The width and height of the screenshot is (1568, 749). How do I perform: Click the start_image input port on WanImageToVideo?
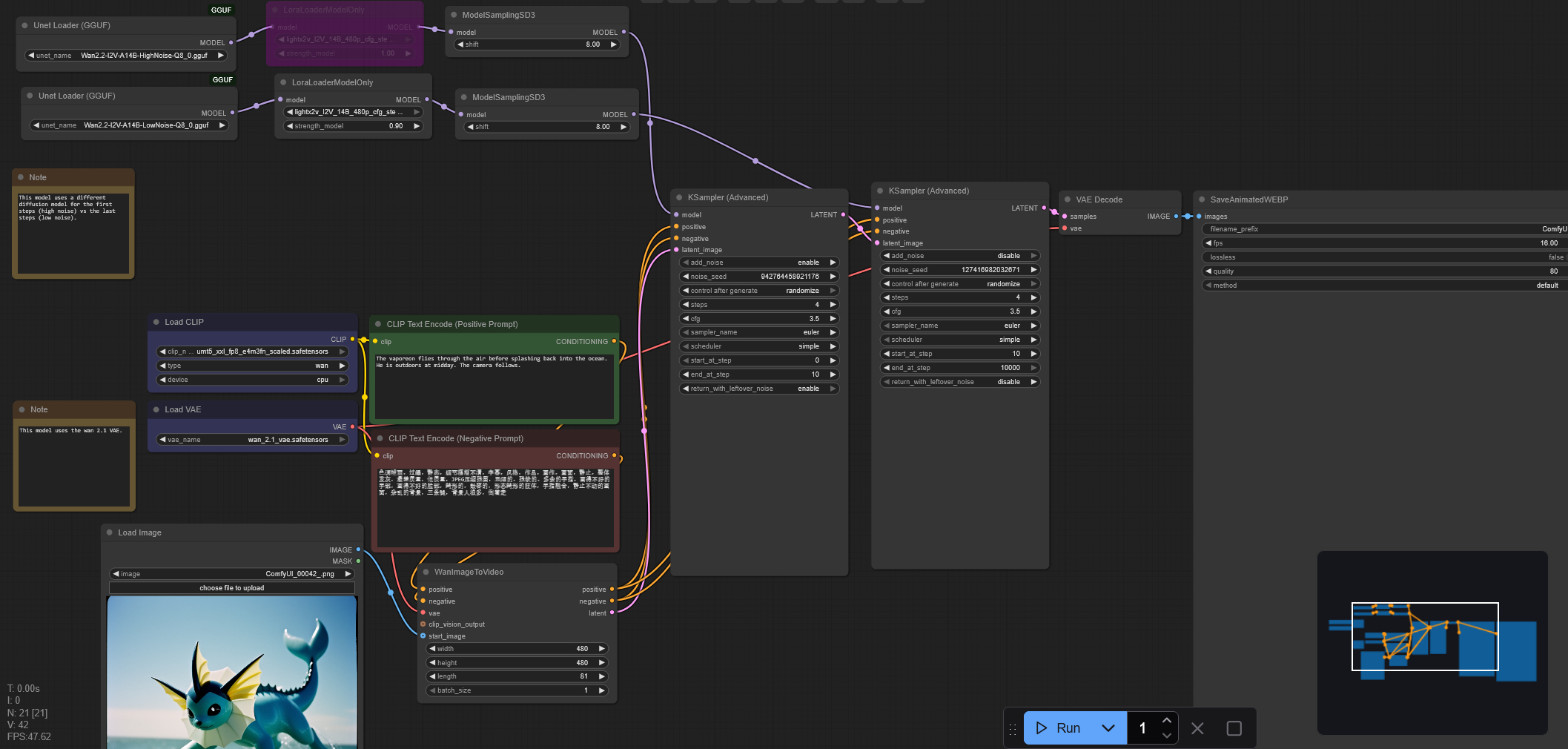coord(423,636)
